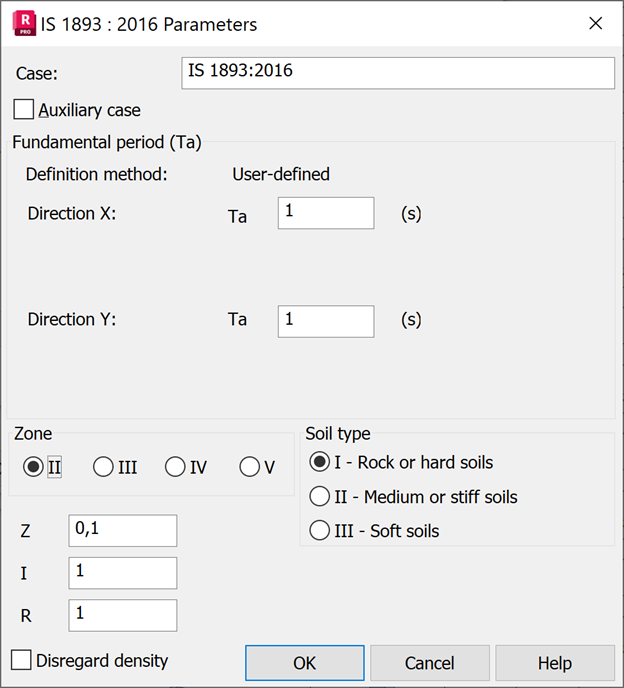Select Zone II radio button
Screen dimensions: 624x688
[x=33, y=467]
